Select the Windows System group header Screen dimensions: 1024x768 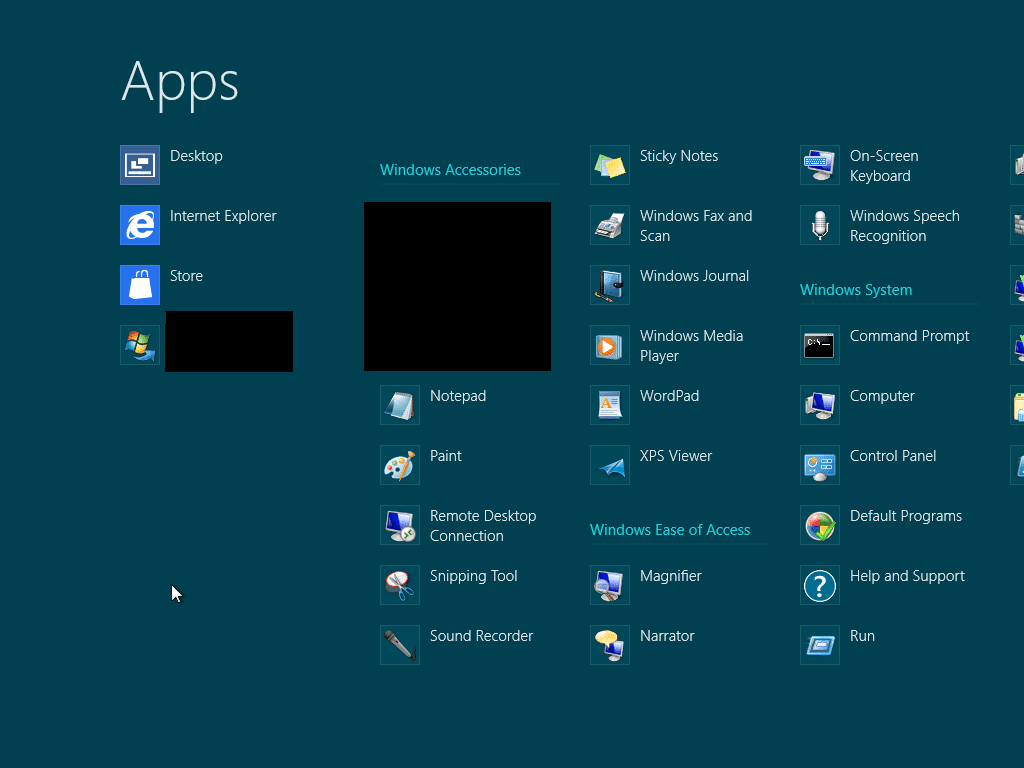856,290
